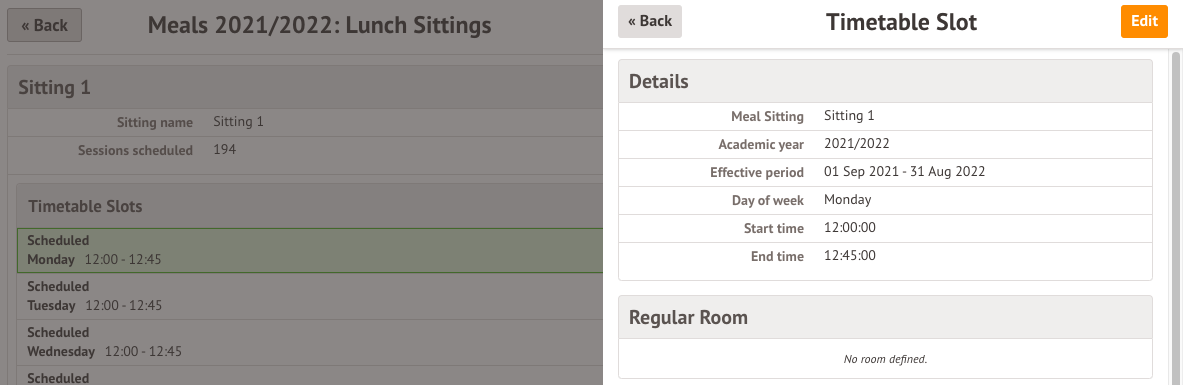Click the Academic year 2021/2022 row
The image size is (1183, 385).
point(885,144)
